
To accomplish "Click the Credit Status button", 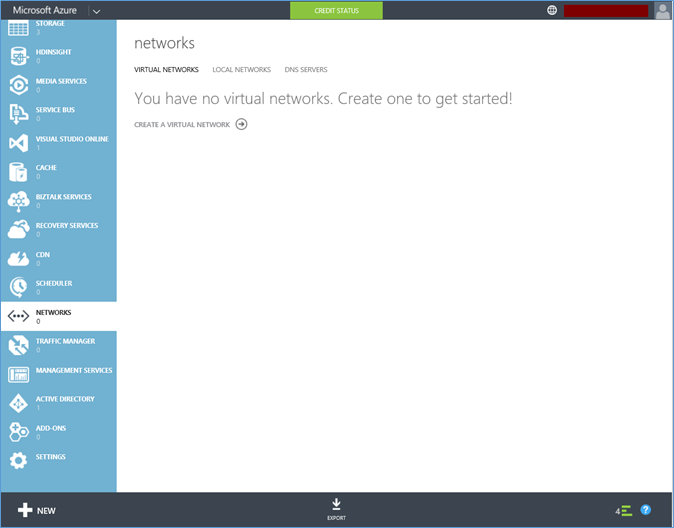I will (337, 10).
